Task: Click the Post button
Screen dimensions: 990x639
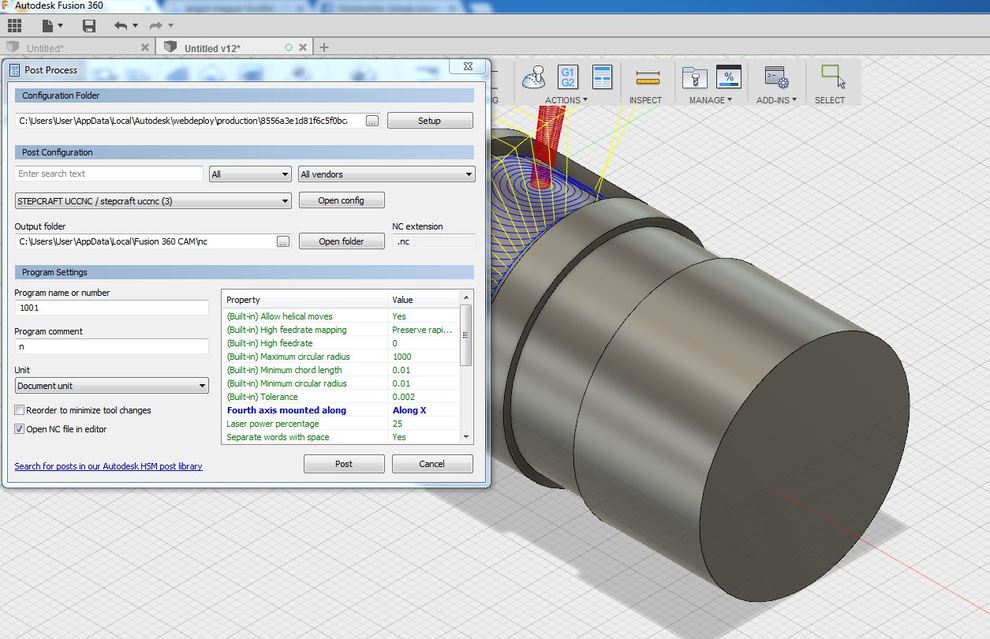Action: (343, 463)
